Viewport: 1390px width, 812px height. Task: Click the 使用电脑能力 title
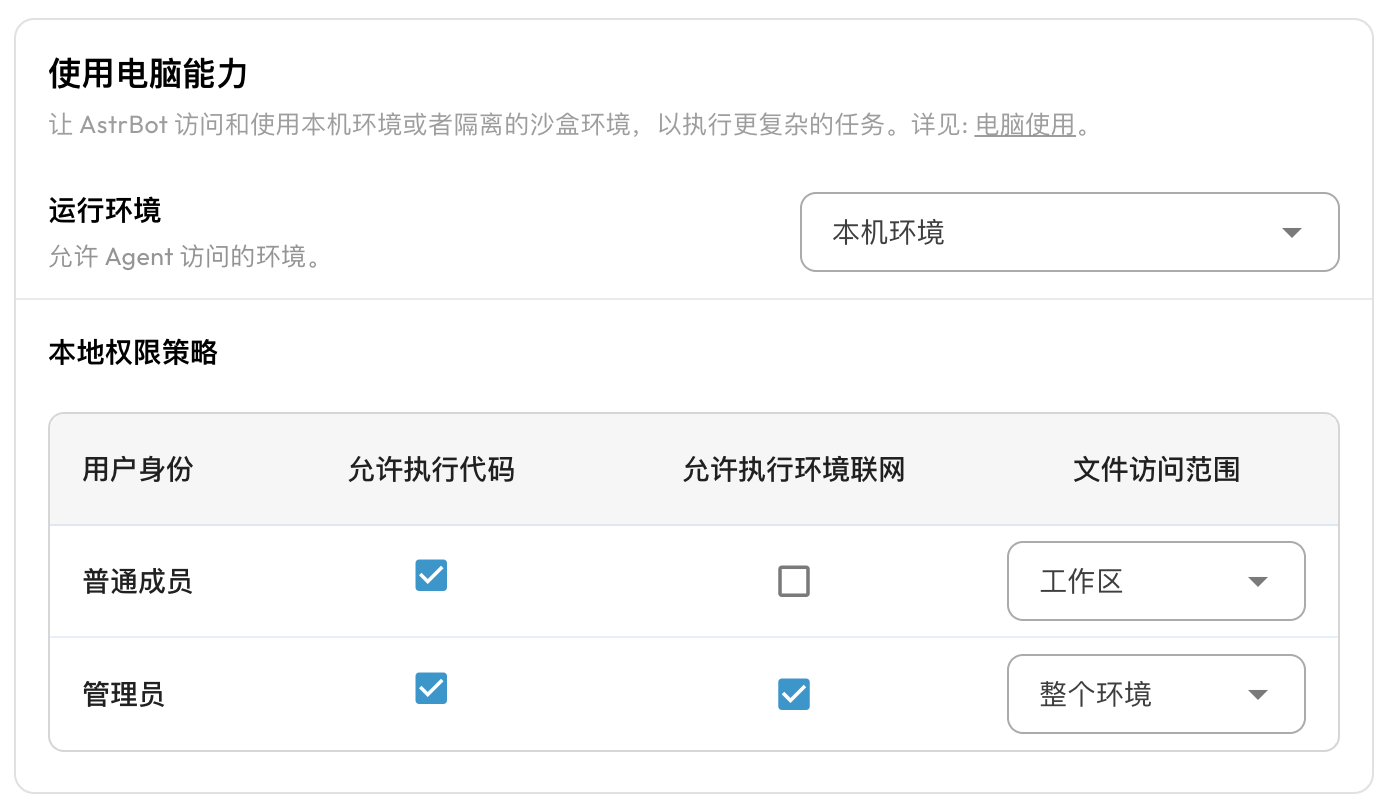pyautogui.click(x=148, y=74)
